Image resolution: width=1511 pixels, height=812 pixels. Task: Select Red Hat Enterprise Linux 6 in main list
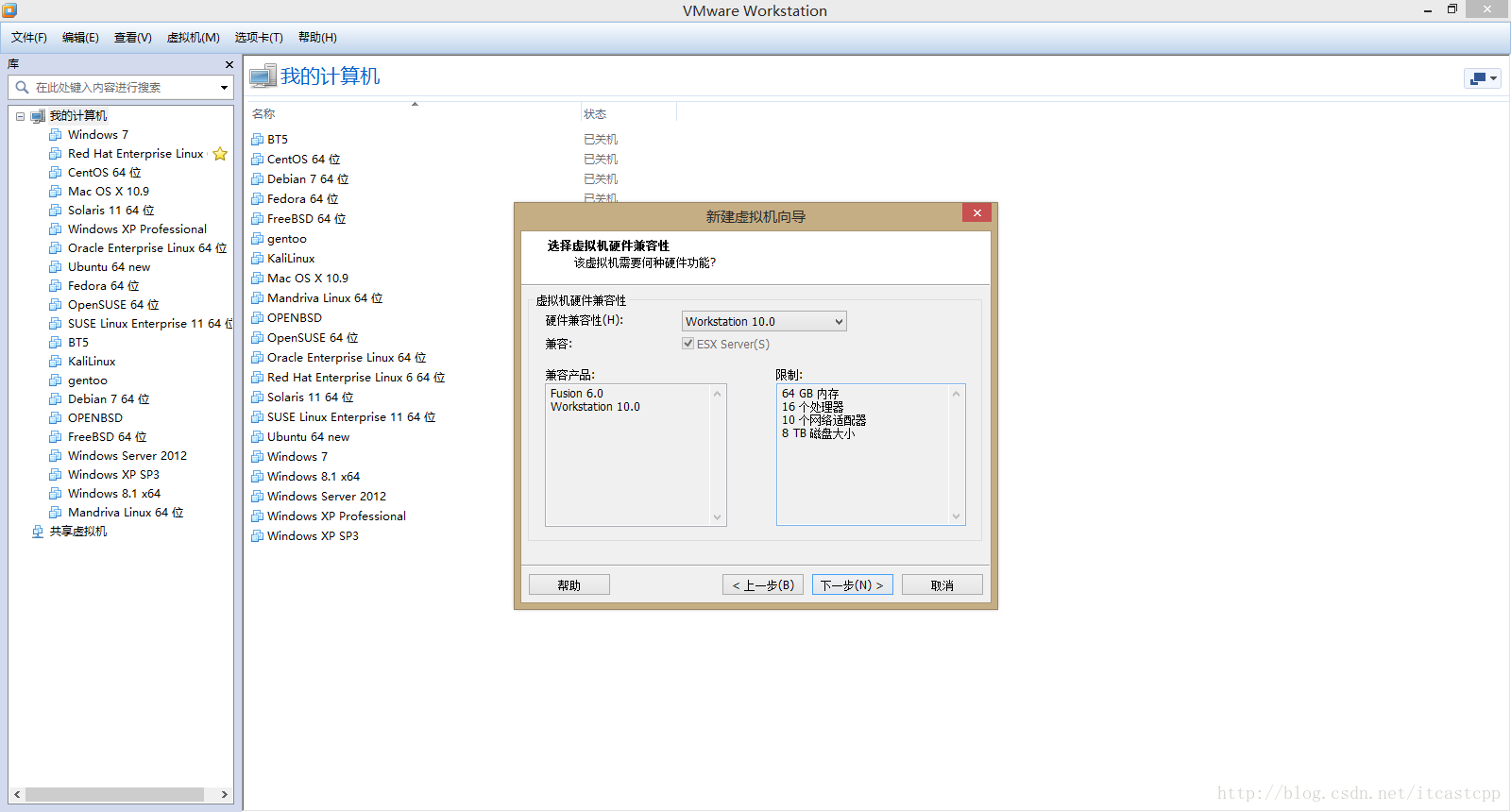(356, 378)
